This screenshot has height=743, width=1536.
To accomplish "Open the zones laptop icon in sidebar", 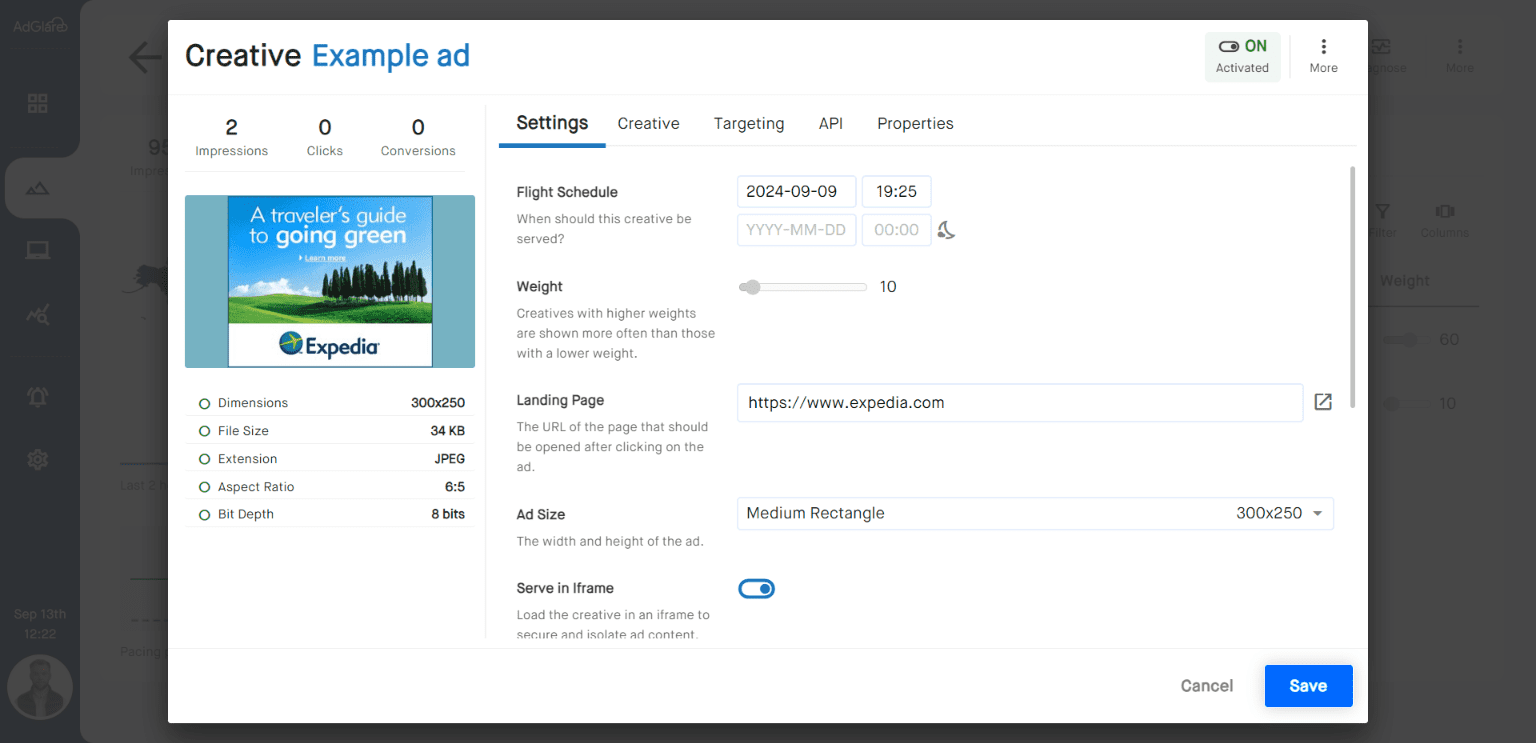I will pos(38,249).
